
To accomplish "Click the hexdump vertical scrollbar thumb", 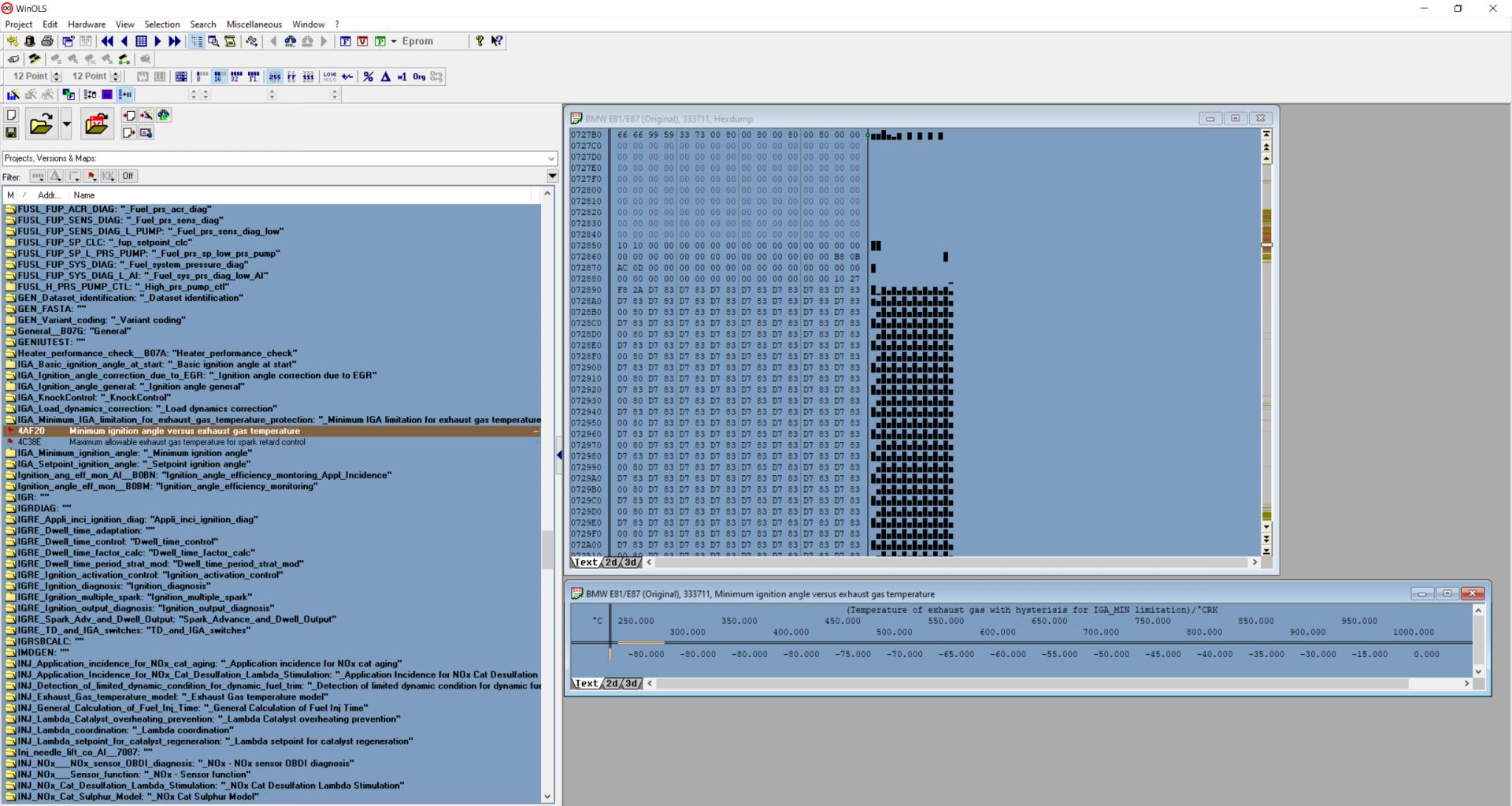I will pyautogui.click(x=1266, y=245).
